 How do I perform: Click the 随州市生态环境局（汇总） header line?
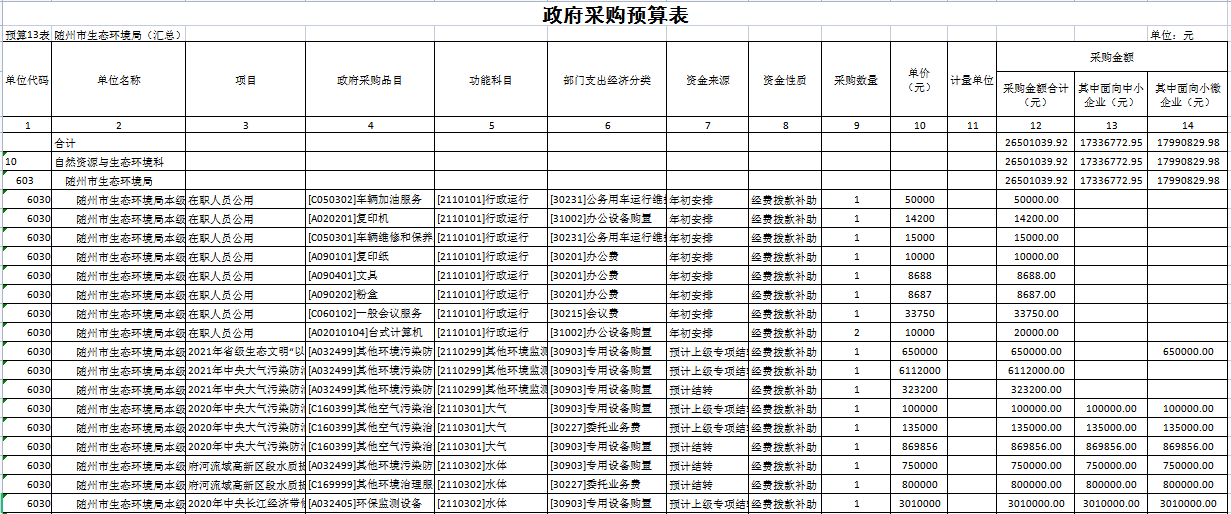118,35
